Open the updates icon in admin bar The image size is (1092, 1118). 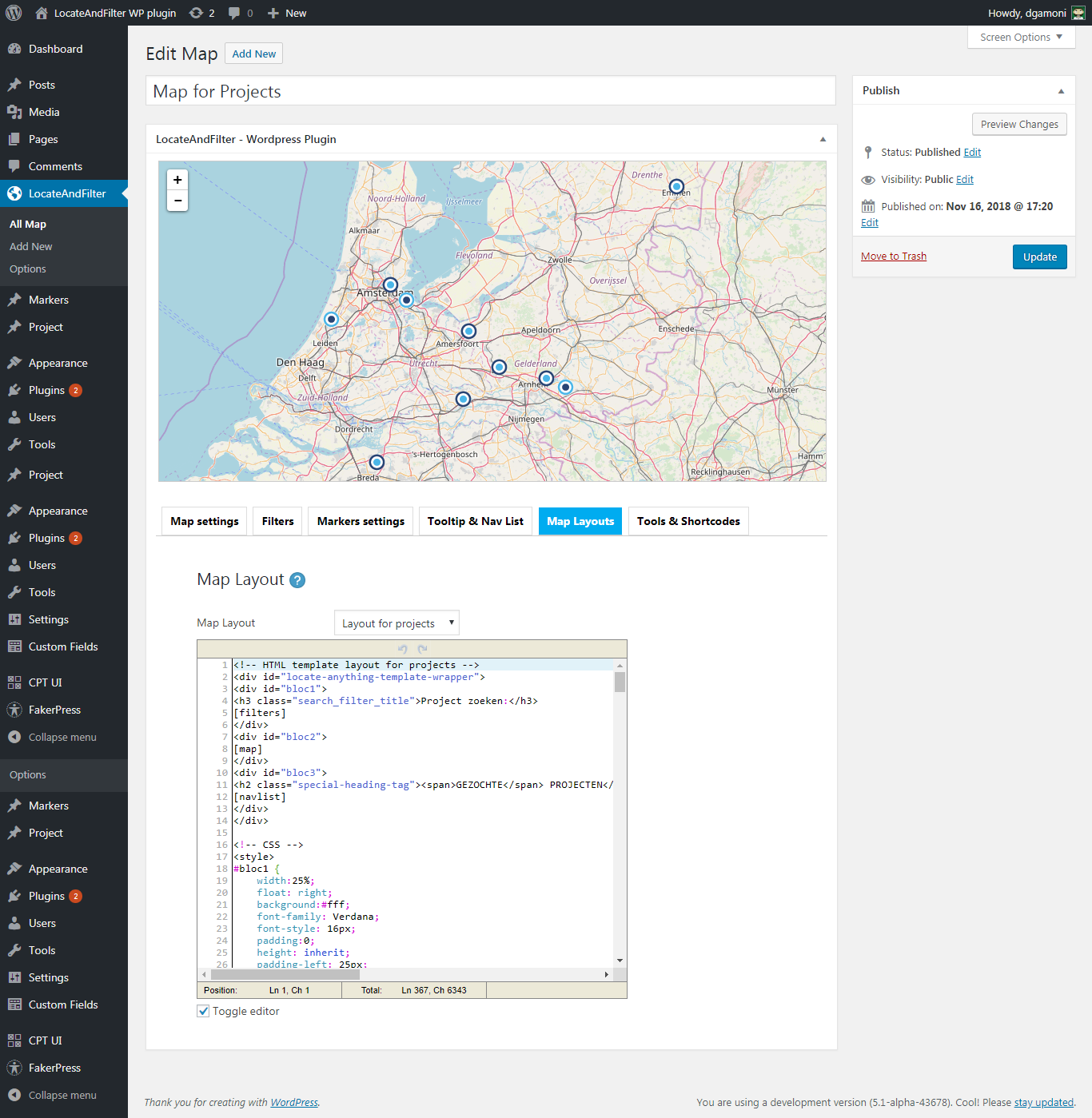pyautogui.click(x=196, y=13)
